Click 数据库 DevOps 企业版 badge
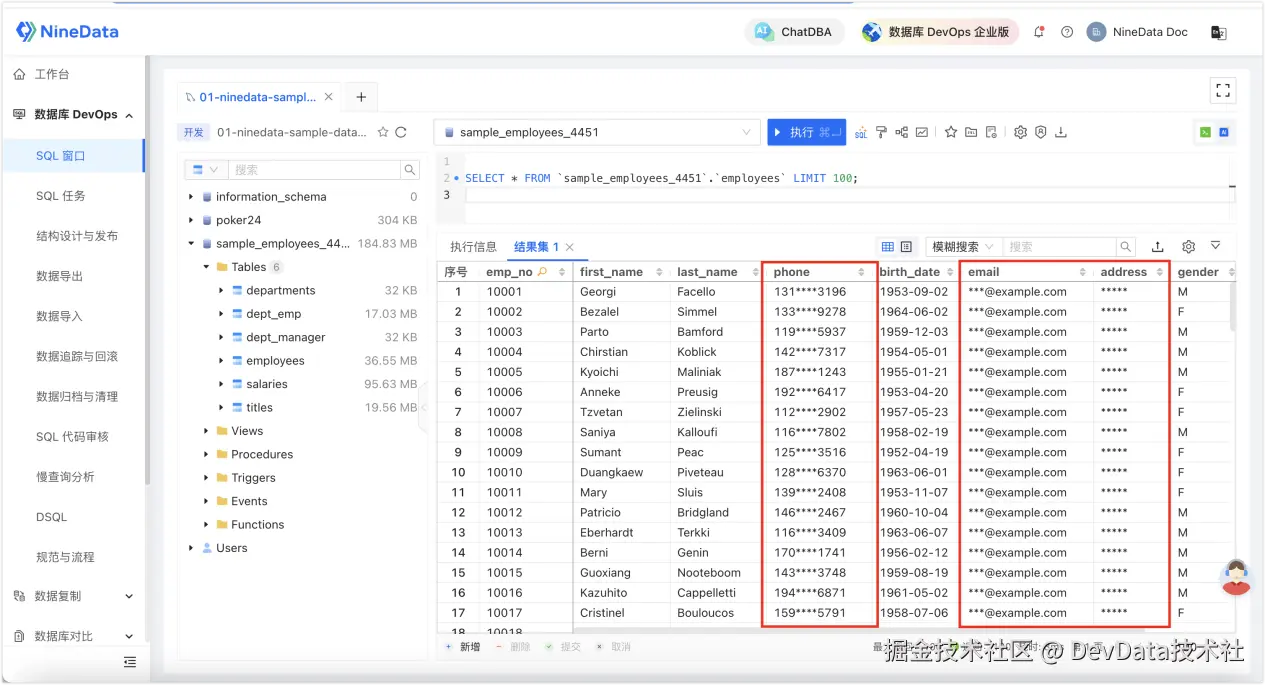The width and height of the screenshot is (1265, 685). [939, 32]
